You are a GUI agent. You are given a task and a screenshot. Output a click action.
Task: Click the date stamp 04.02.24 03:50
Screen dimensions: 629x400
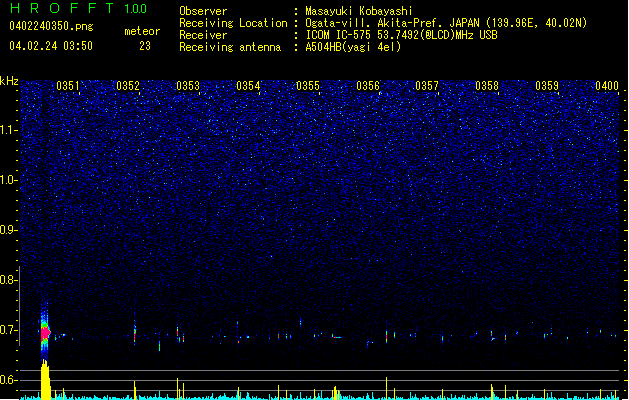coord(51,46)
